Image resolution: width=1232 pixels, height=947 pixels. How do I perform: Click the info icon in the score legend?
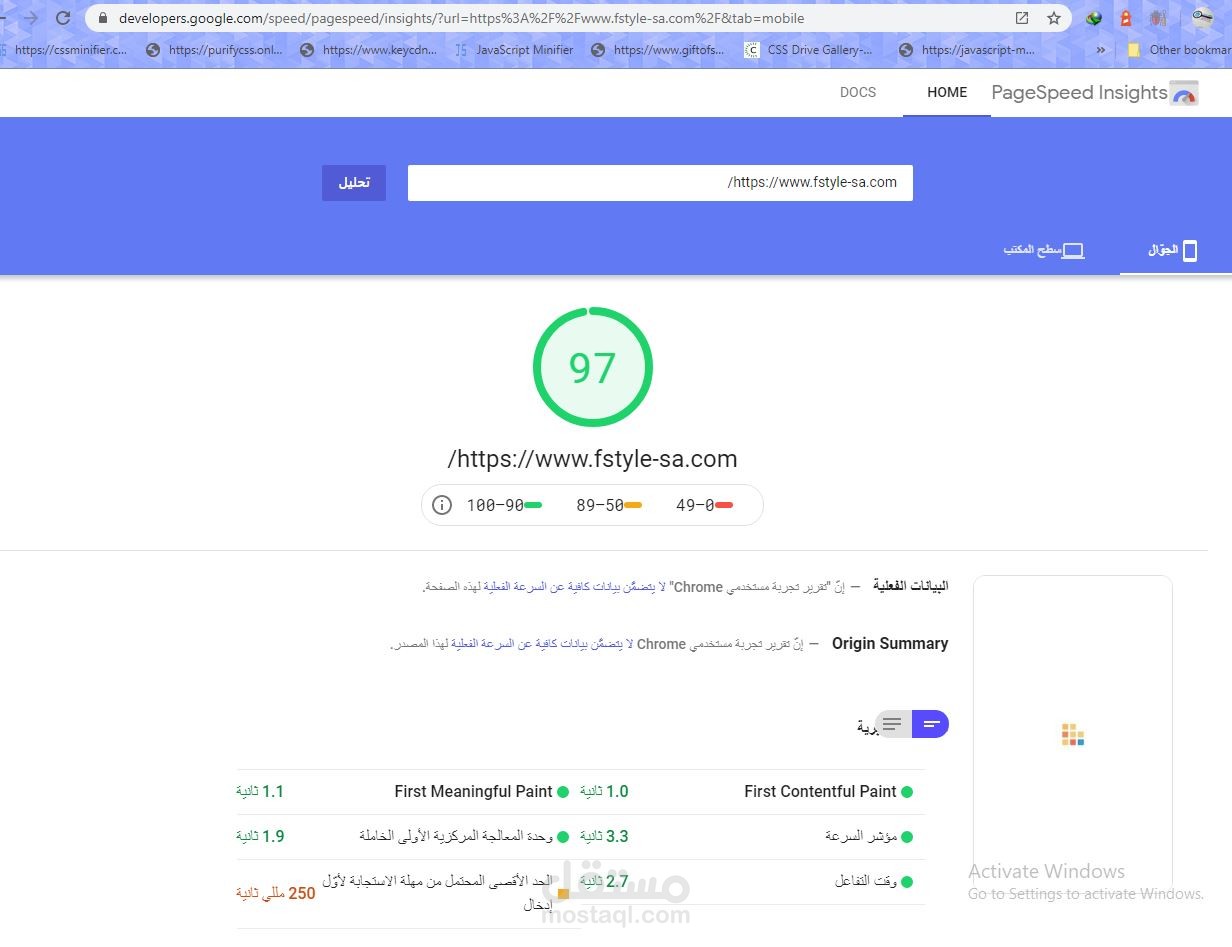(442, 505)
